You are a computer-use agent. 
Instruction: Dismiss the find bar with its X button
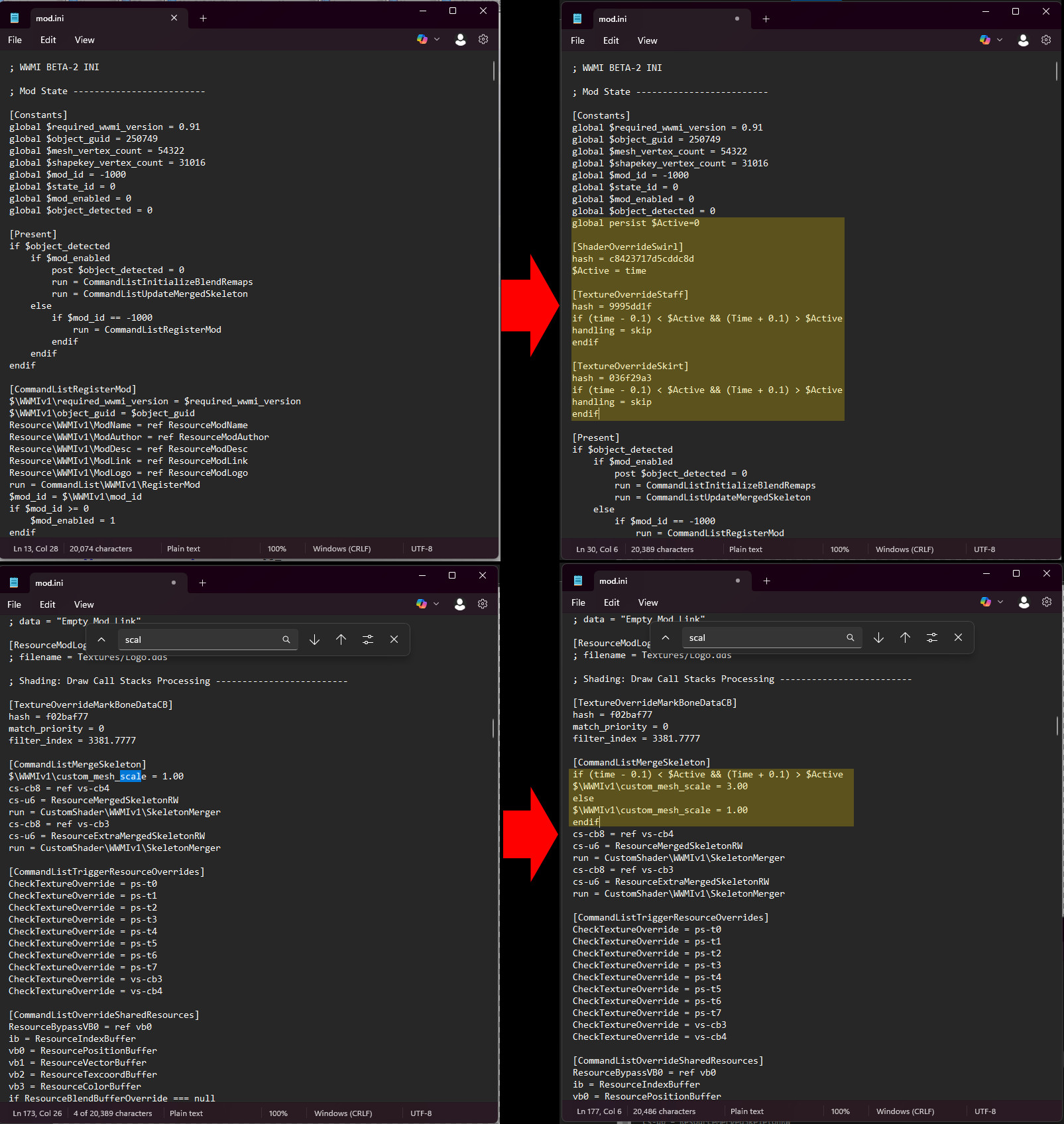(x=394, y=639)
